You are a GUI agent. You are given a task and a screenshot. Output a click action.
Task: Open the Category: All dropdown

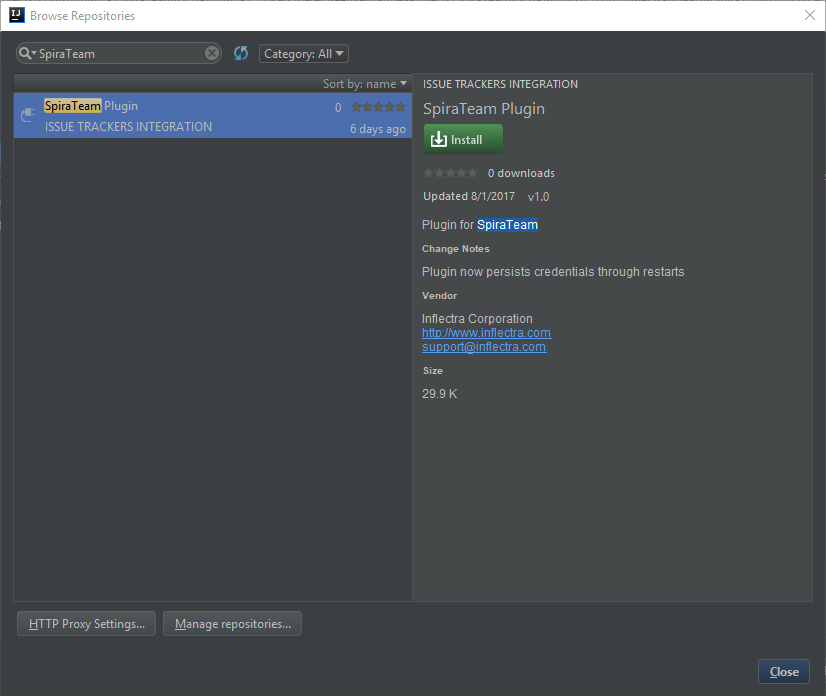click(x=303, y=54)
